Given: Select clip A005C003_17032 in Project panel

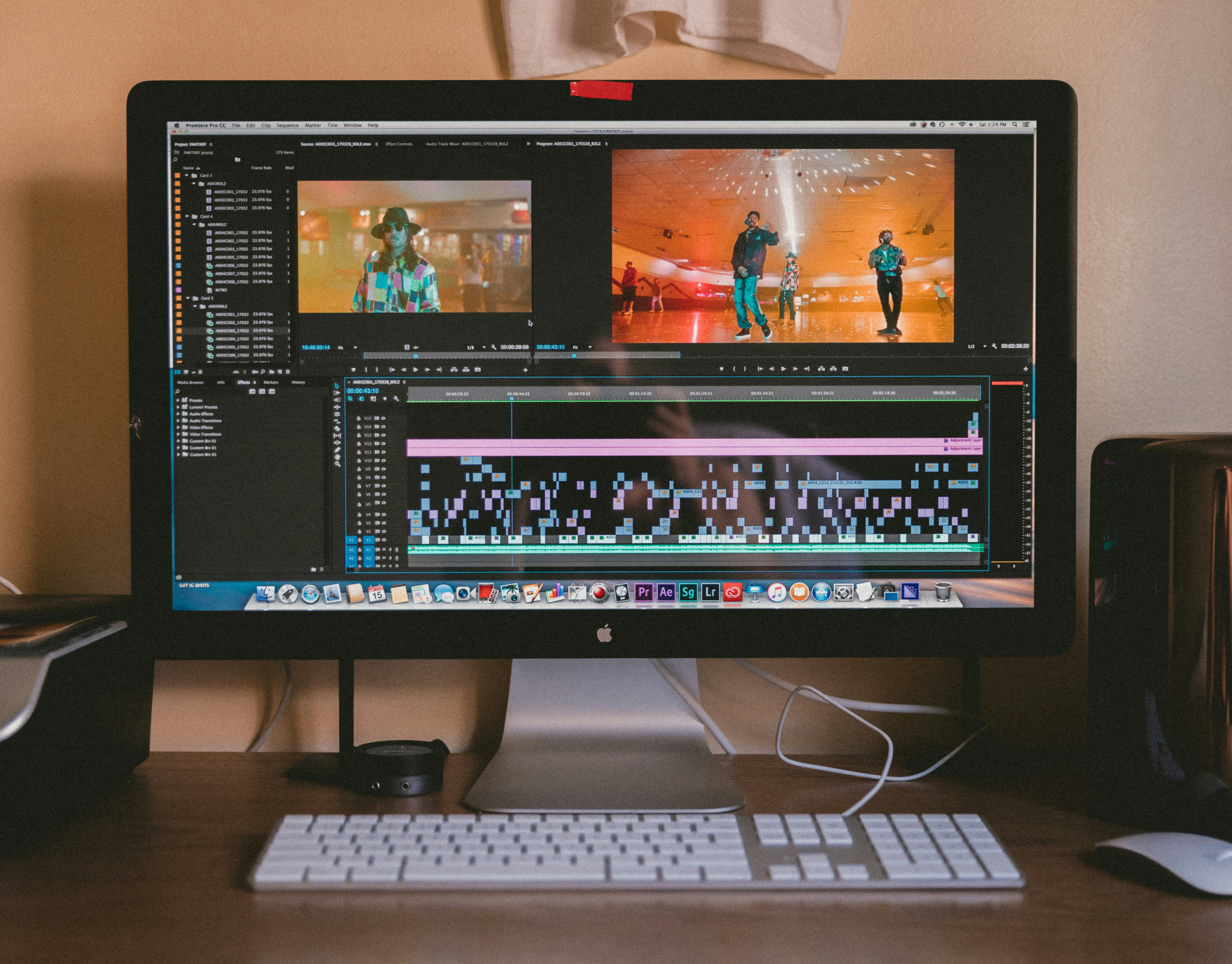Looking at the screenshot, I should pyautogui.click(x=233, y=331).
